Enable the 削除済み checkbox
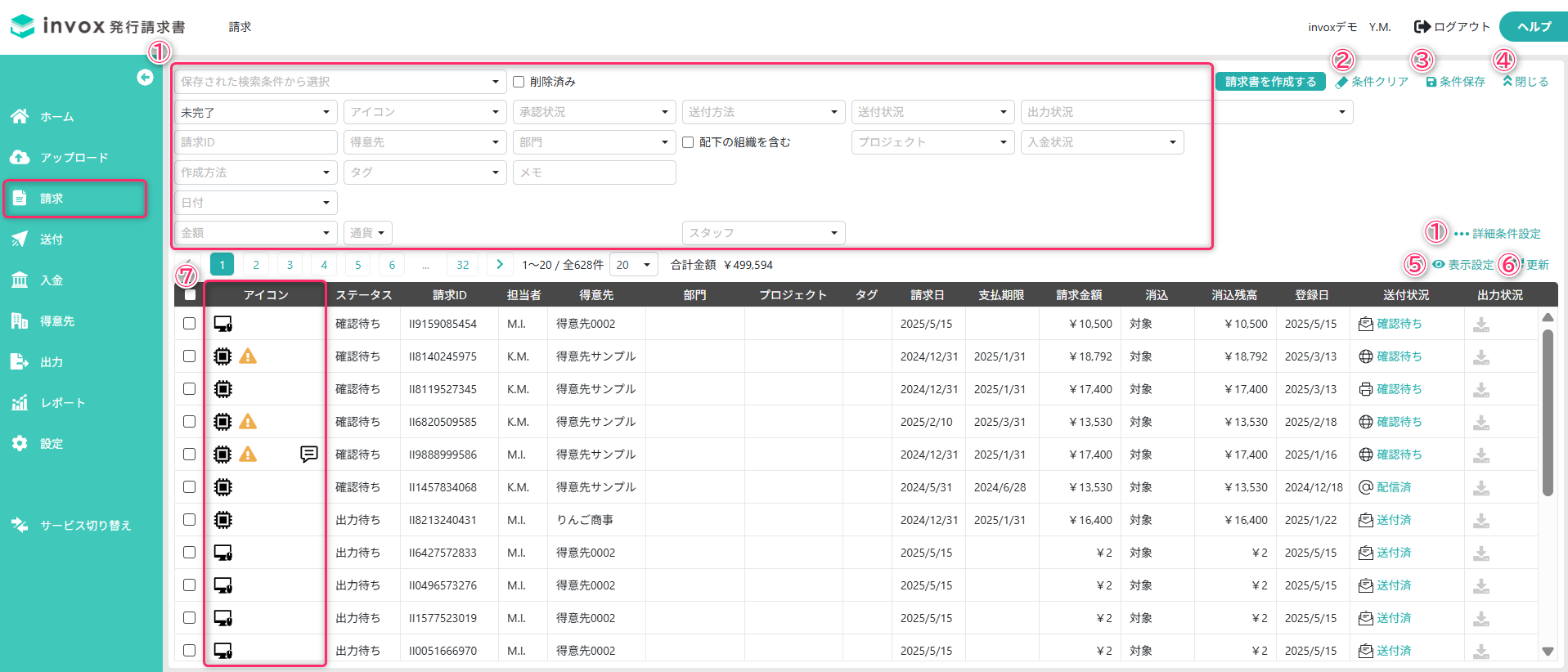The image size is (1568, 672). [519, 82]
